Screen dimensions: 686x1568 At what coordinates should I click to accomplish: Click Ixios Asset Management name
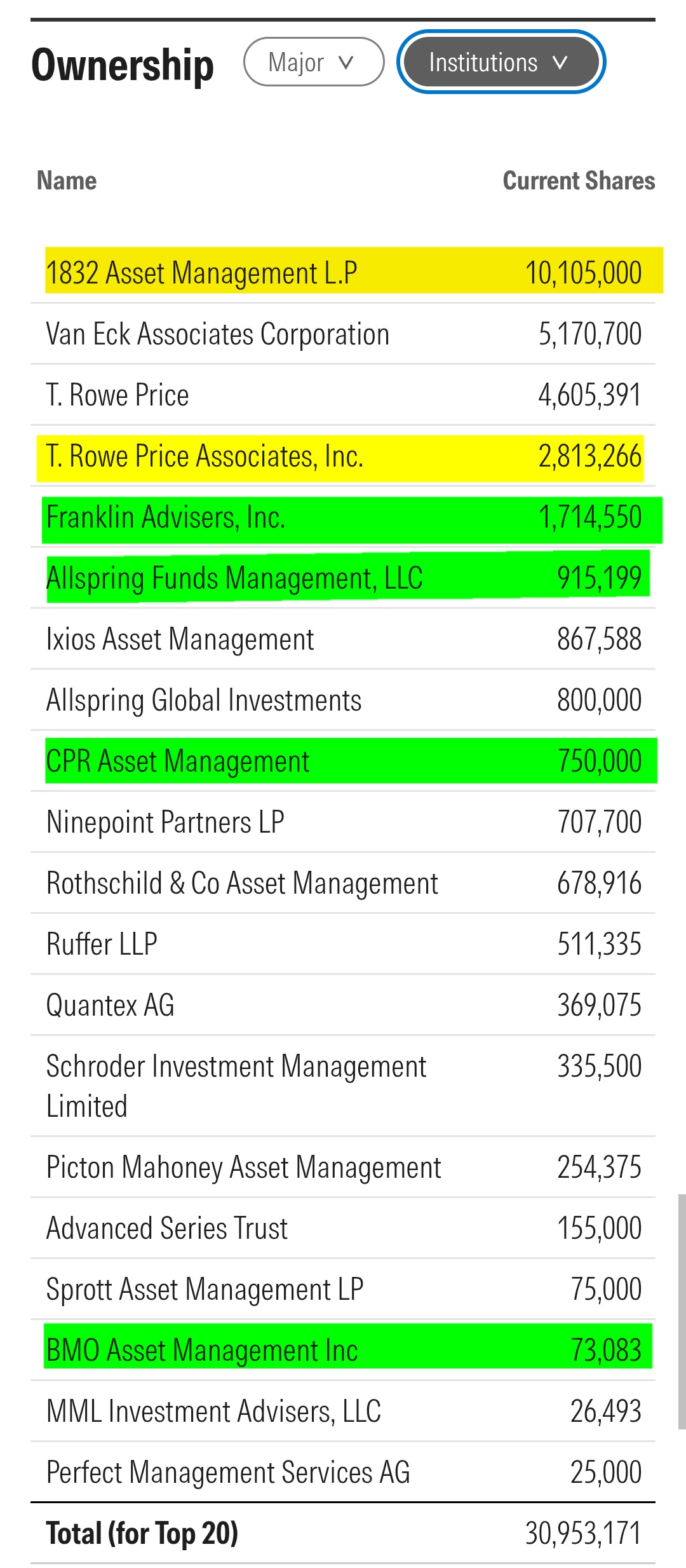pos(180,639)
